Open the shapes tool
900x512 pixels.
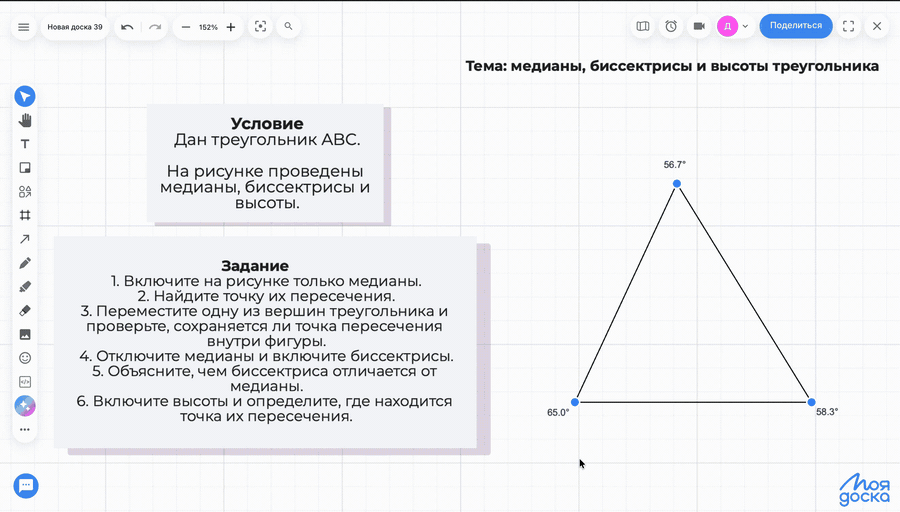25,192
